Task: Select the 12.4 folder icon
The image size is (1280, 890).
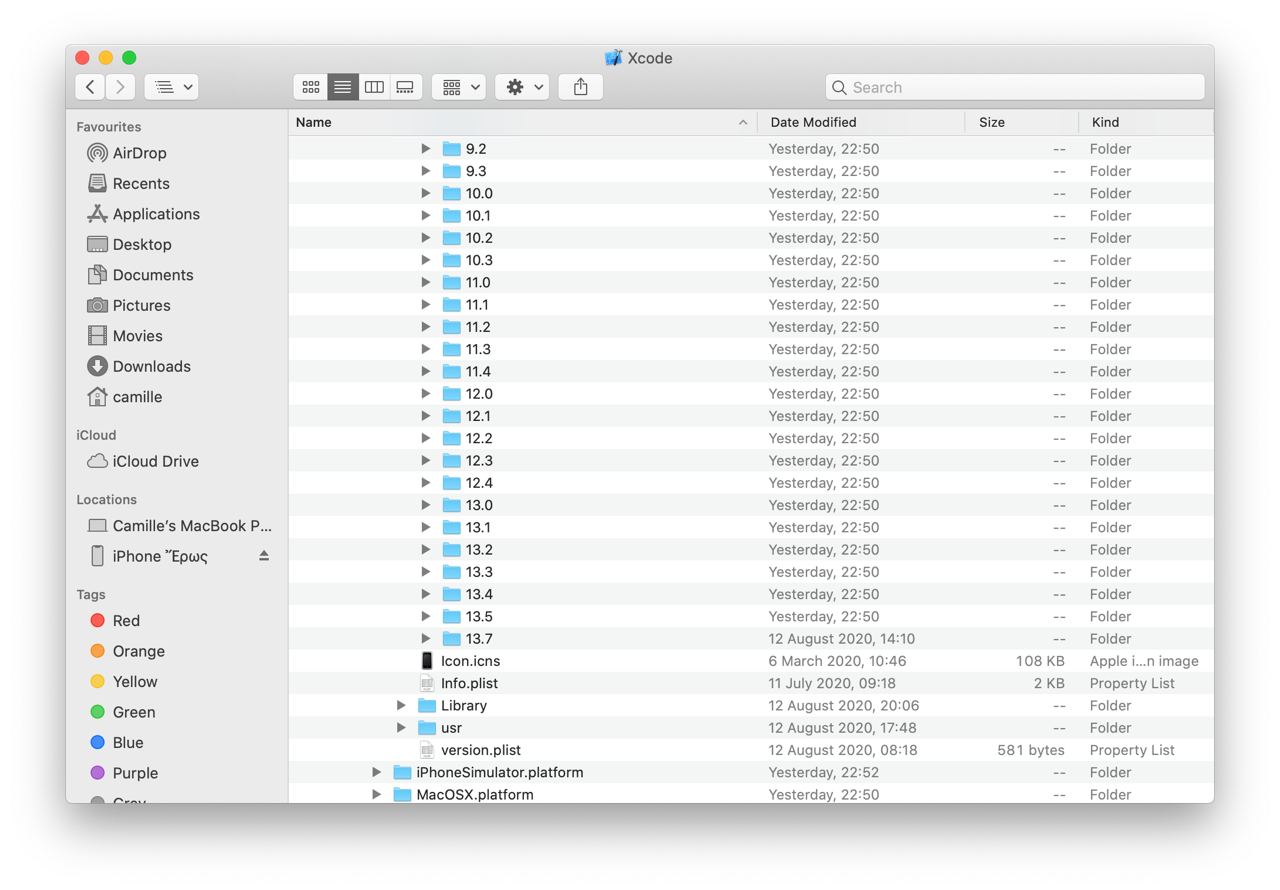Action: tap(451, 483)
